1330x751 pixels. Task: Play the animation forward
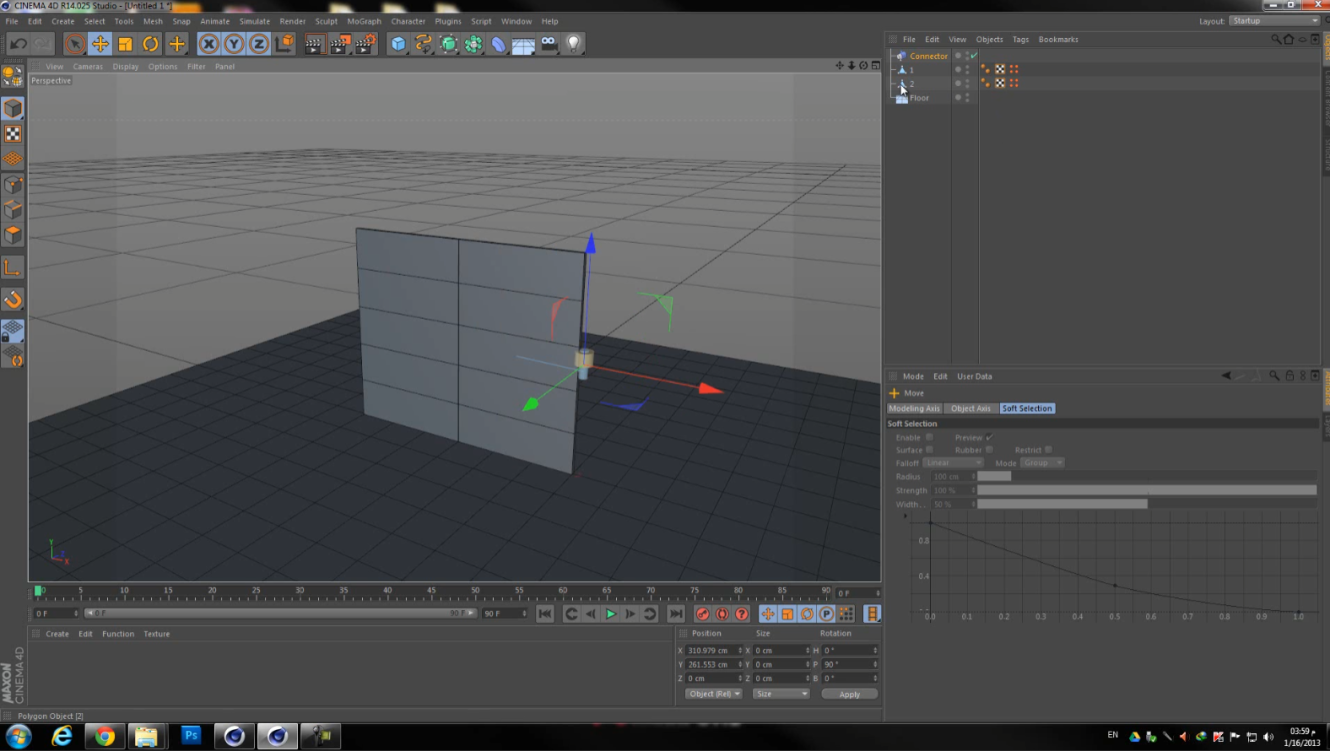(x=610, y=614)
